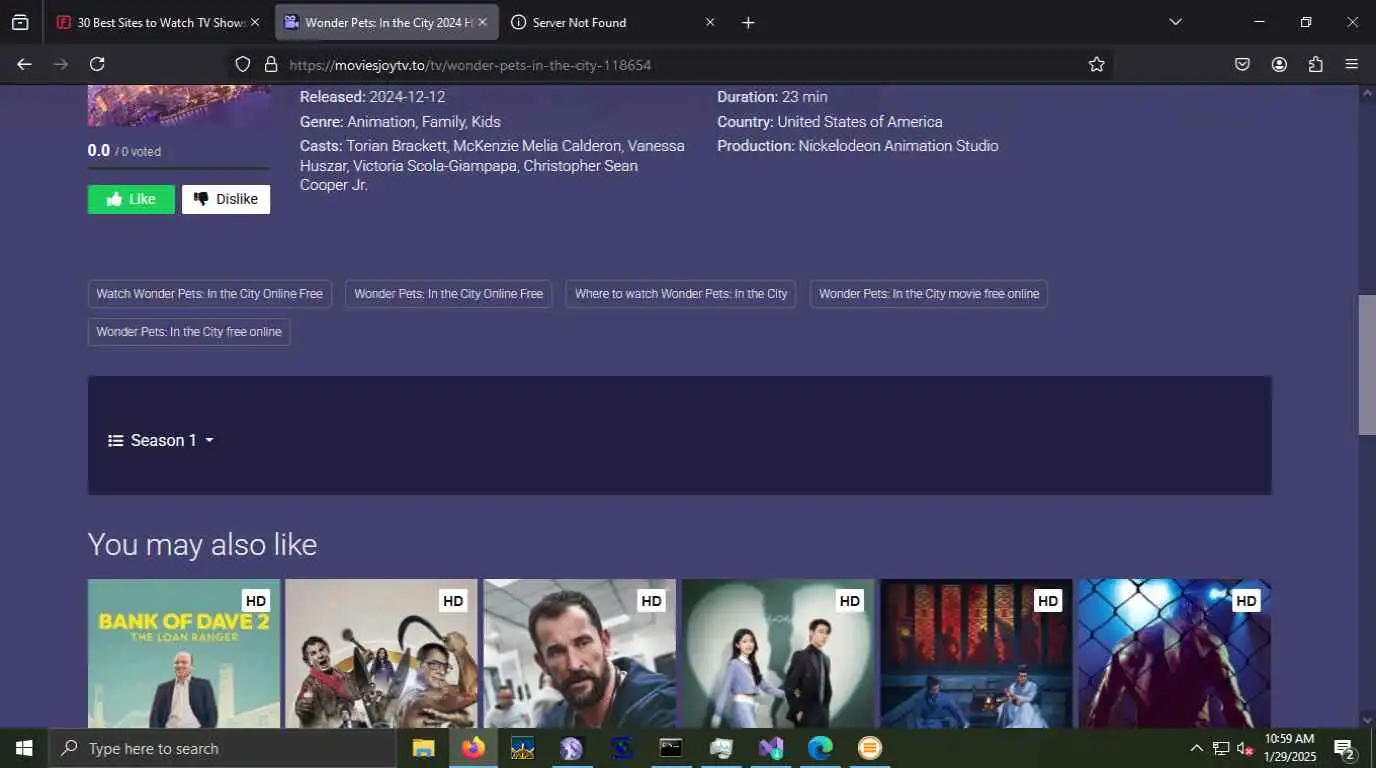Open 'Wonder Pets: In the City movie free online' tag

coord(929,294)
